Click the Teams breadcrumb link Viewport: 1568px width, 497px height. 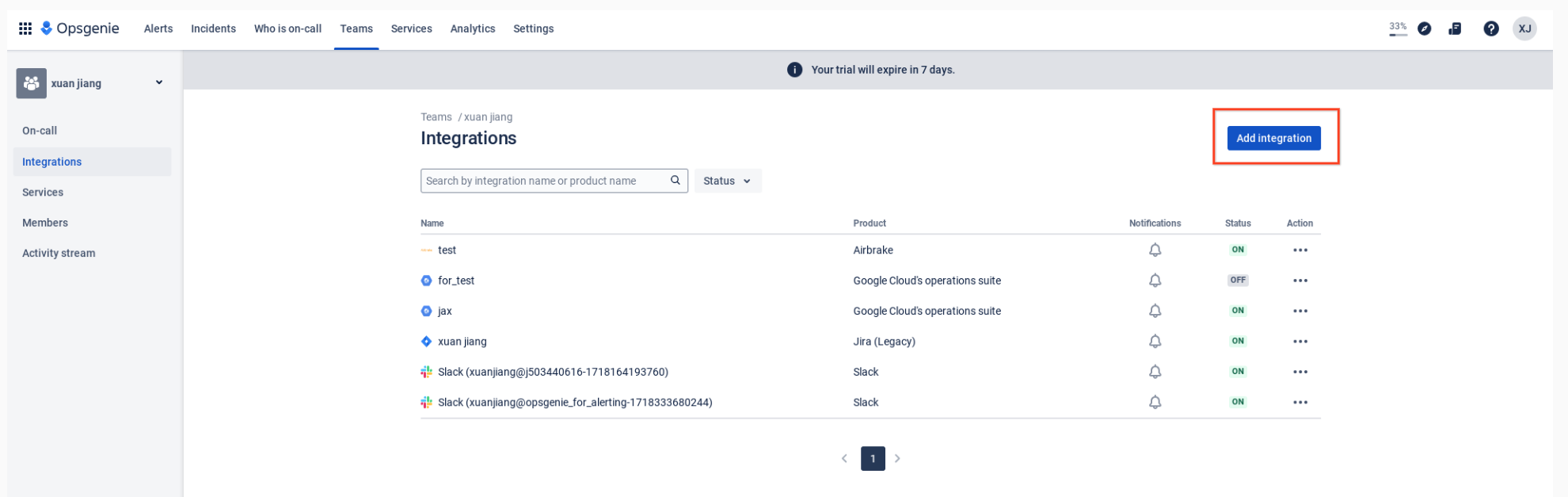coord(436,117)
